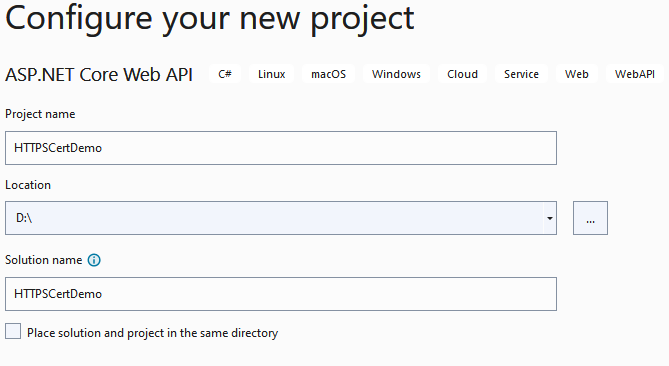This screenshot has height=366, width=669.
Task: Click the Location label
Action: (x=28, y=185)
